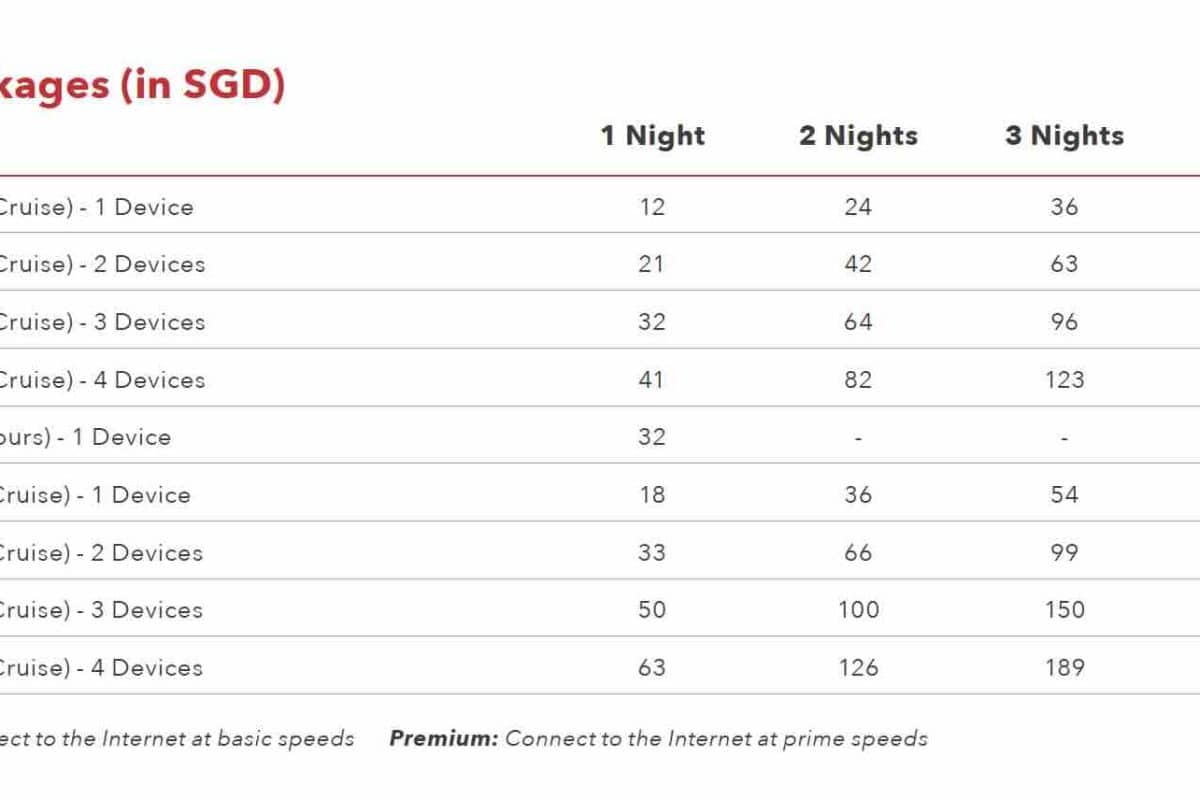Click the cell containing 42
1200x800 pixels.
[858, 264]
